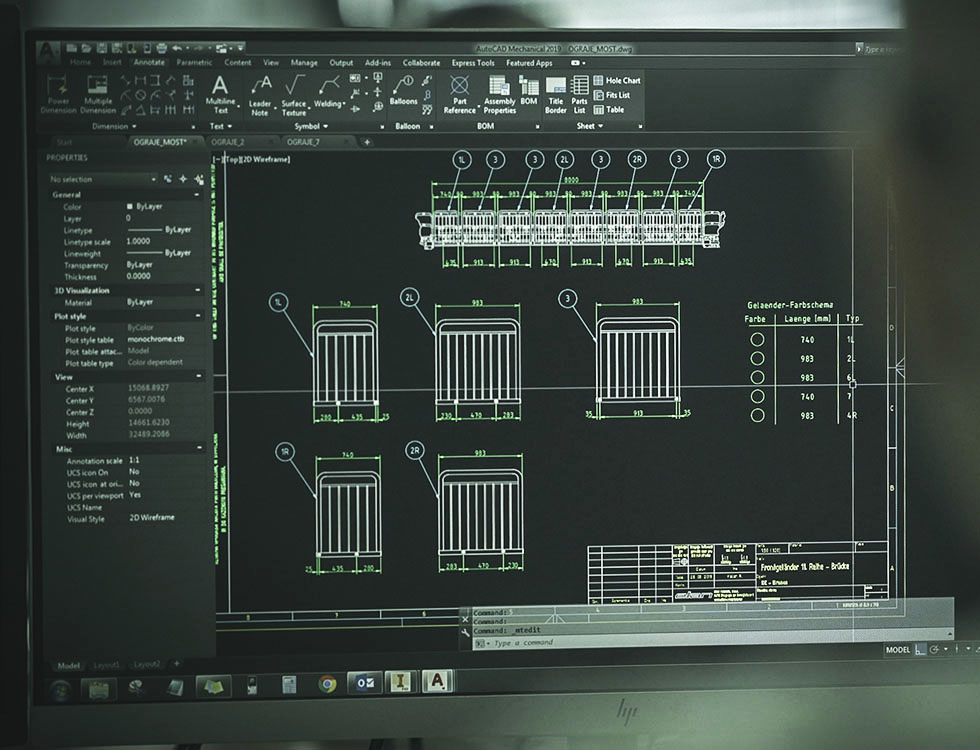
Task: Insert a Welding symbol
Action: click(x=328, y=92)
